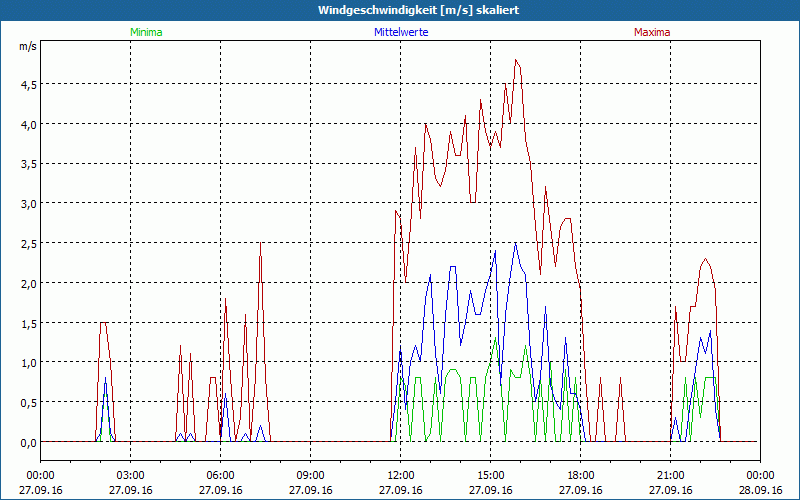Click the 06:00 time axis label
Viewport: 800px width, 500px height.
tap(220, 476)
